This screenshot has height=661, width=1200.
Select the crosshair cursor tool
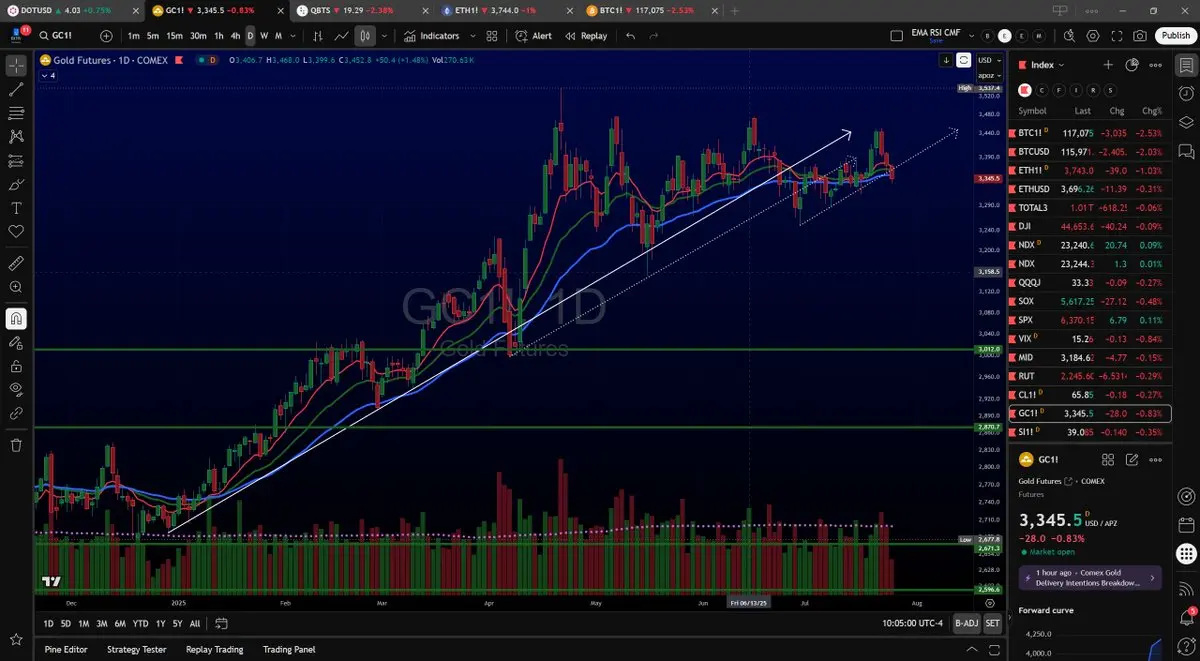coord(16,66)
